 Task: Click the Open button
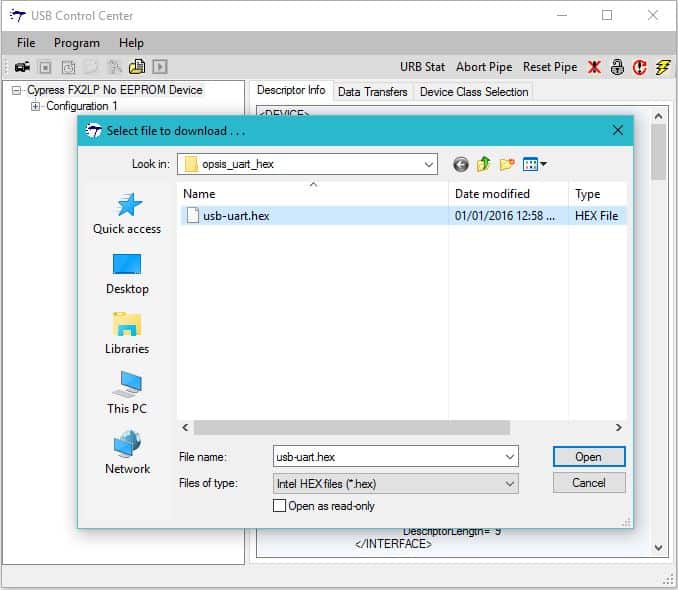pos(589,457)
